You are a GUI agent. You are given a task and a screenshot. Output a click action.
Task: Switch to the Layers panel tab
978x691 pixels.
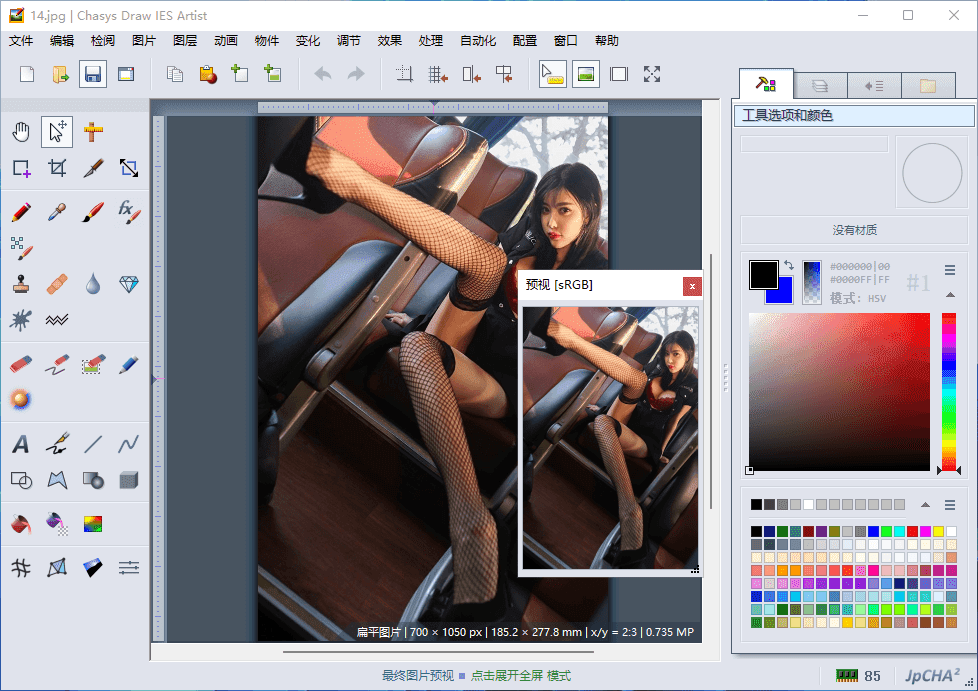click(x=820, y=85)
